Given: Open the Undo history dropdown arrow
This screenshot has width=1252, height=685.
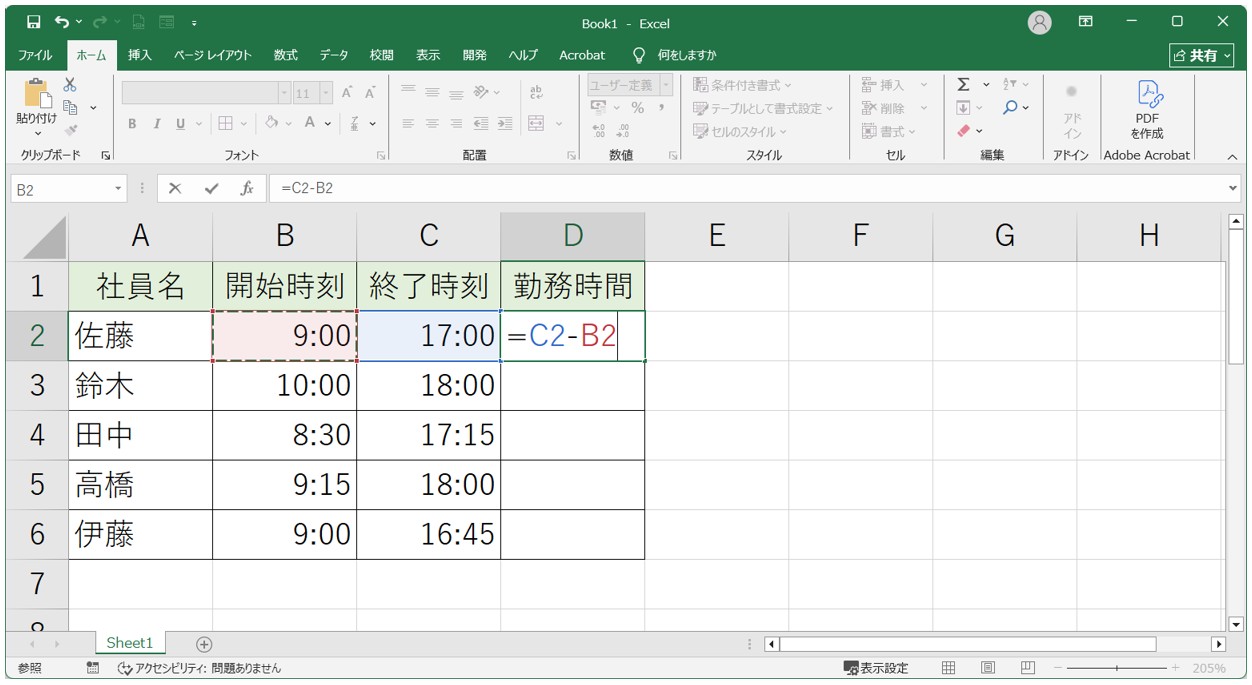Looking at the screenshot, I should 78,22.
